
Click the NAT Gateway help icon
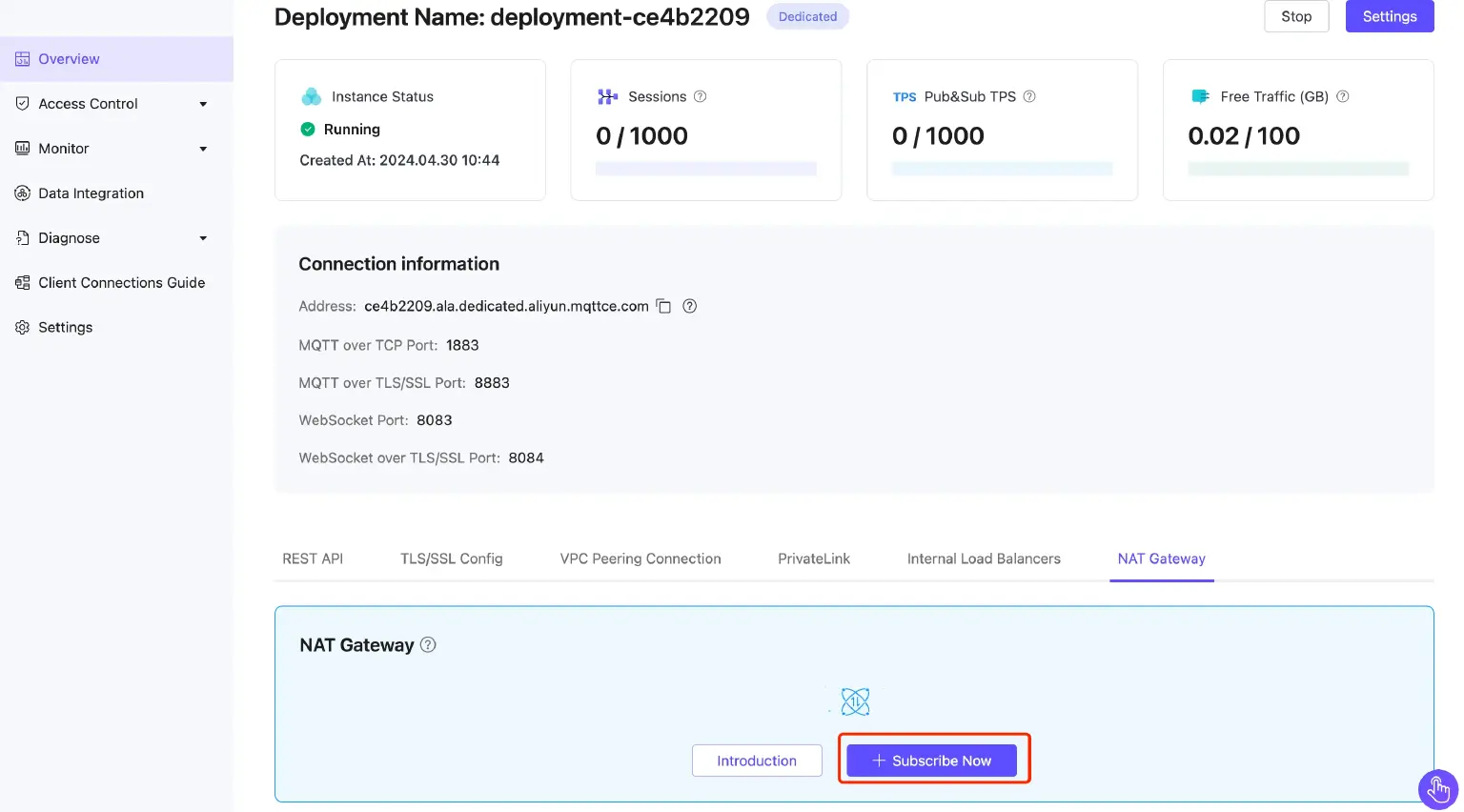tap(428, 644)
